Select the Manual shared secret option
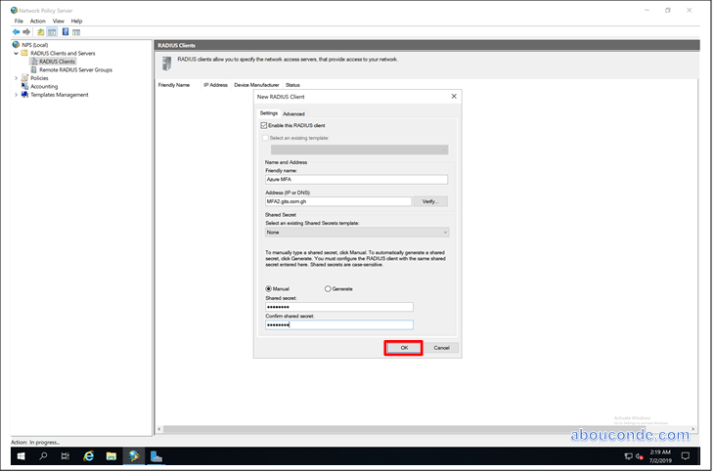 pyautogui.click(x=268, y=288)
